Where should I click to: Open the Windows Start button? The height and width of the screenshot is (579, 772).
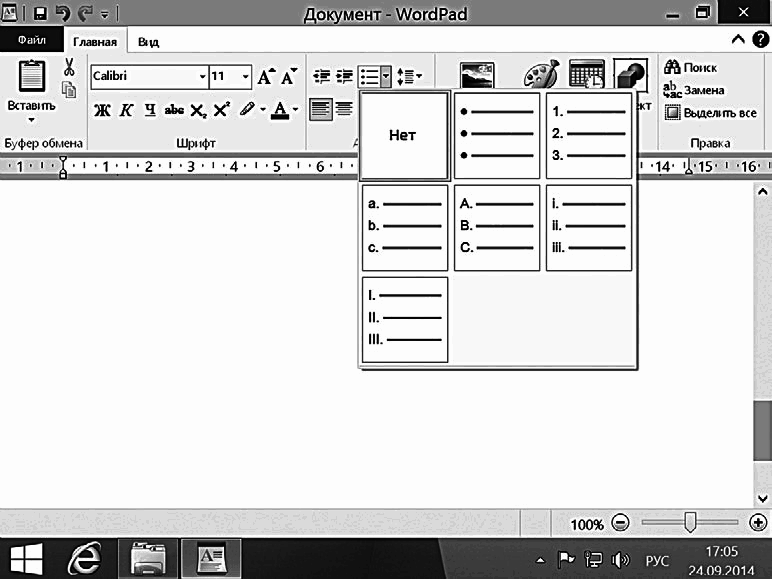(x=27, y=558)
